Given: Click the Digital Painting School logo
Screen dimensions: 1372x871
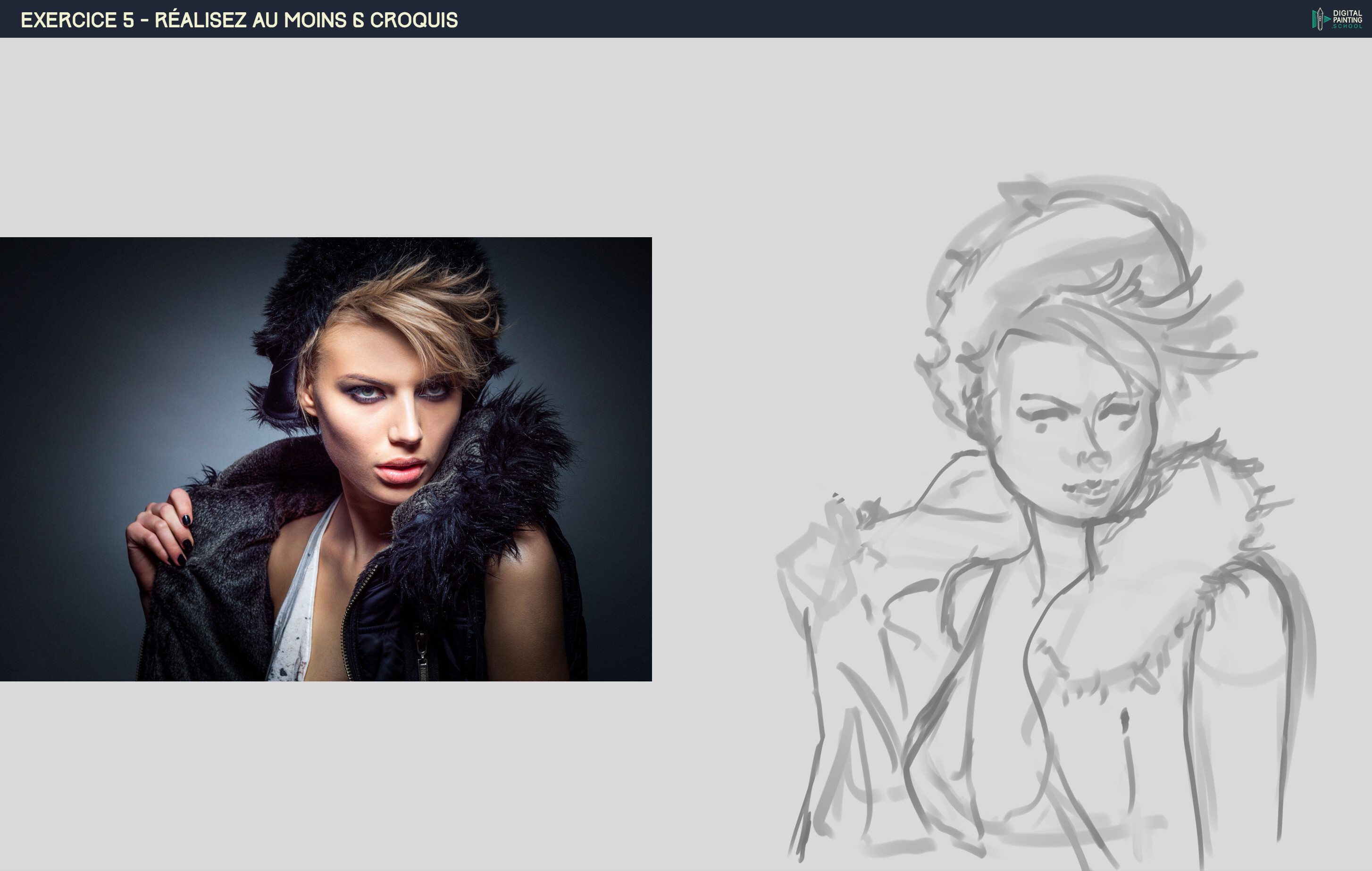Looking at the screenshot, I should click(x=1337, y=19).
